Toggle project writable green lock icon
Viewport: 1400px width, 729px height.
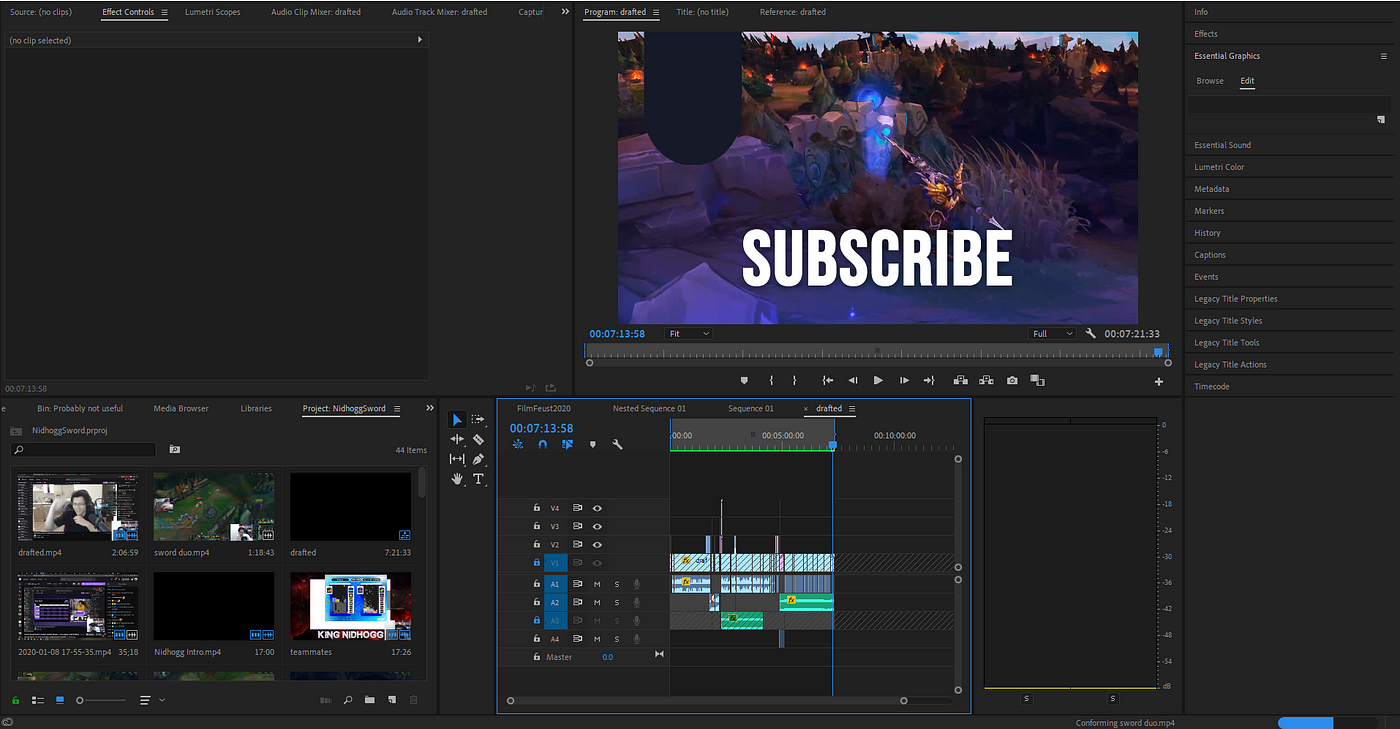(x=15, y=700)
